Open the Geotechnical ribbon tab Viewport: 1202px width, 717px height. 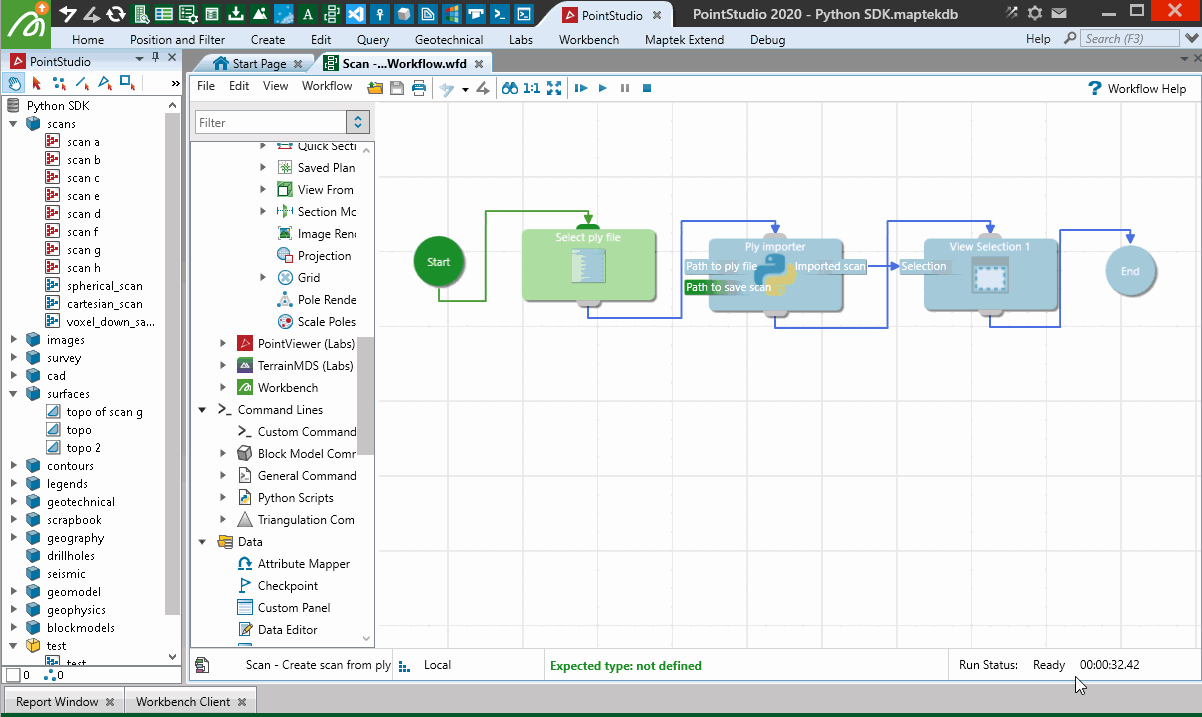[449, 40]
